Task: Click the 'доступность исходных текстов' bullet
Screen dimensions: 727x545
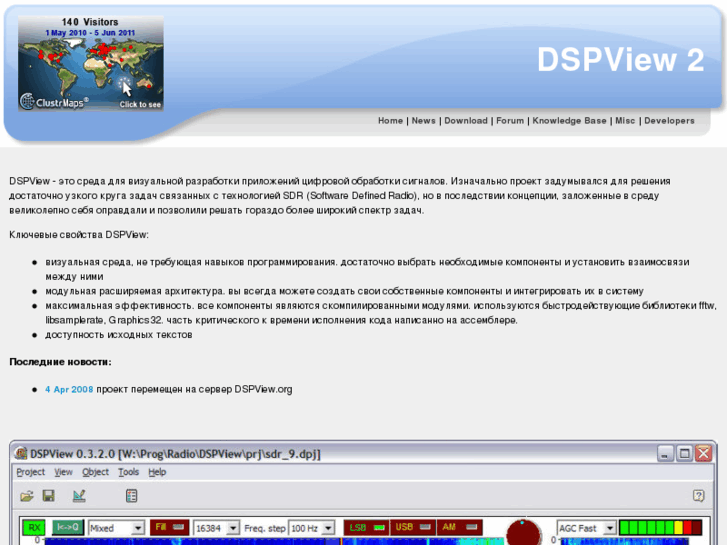Action: pyautogui.click(x=119, y=334)
